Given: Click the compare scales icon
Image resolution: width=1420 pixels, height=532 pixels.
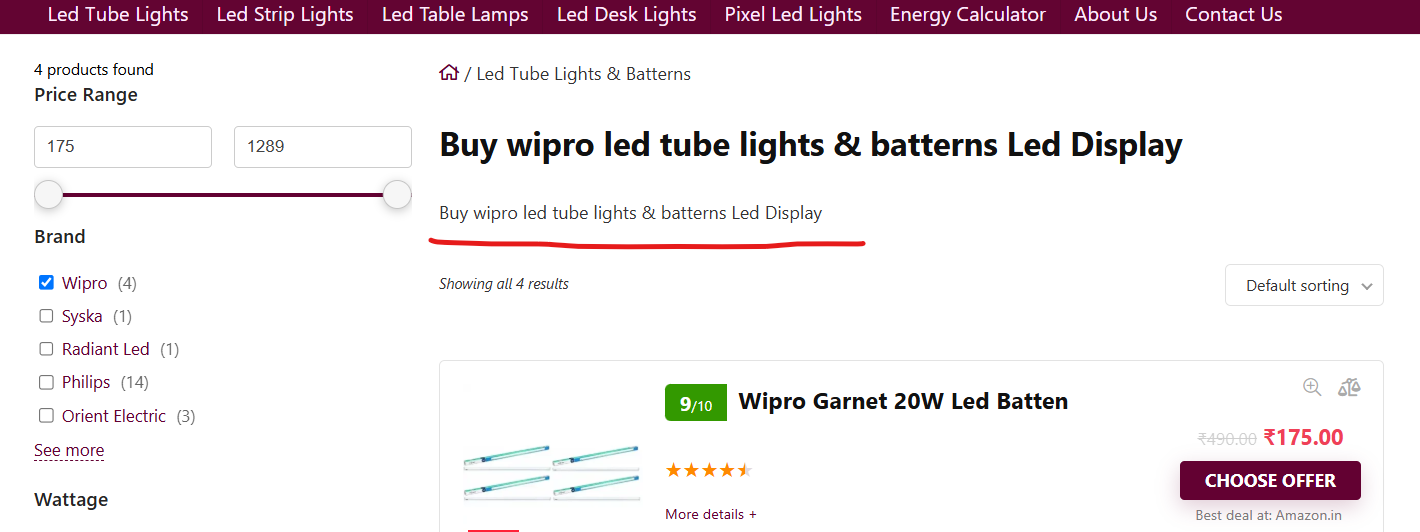Looking at the screenshot, I should [1349, 387].
